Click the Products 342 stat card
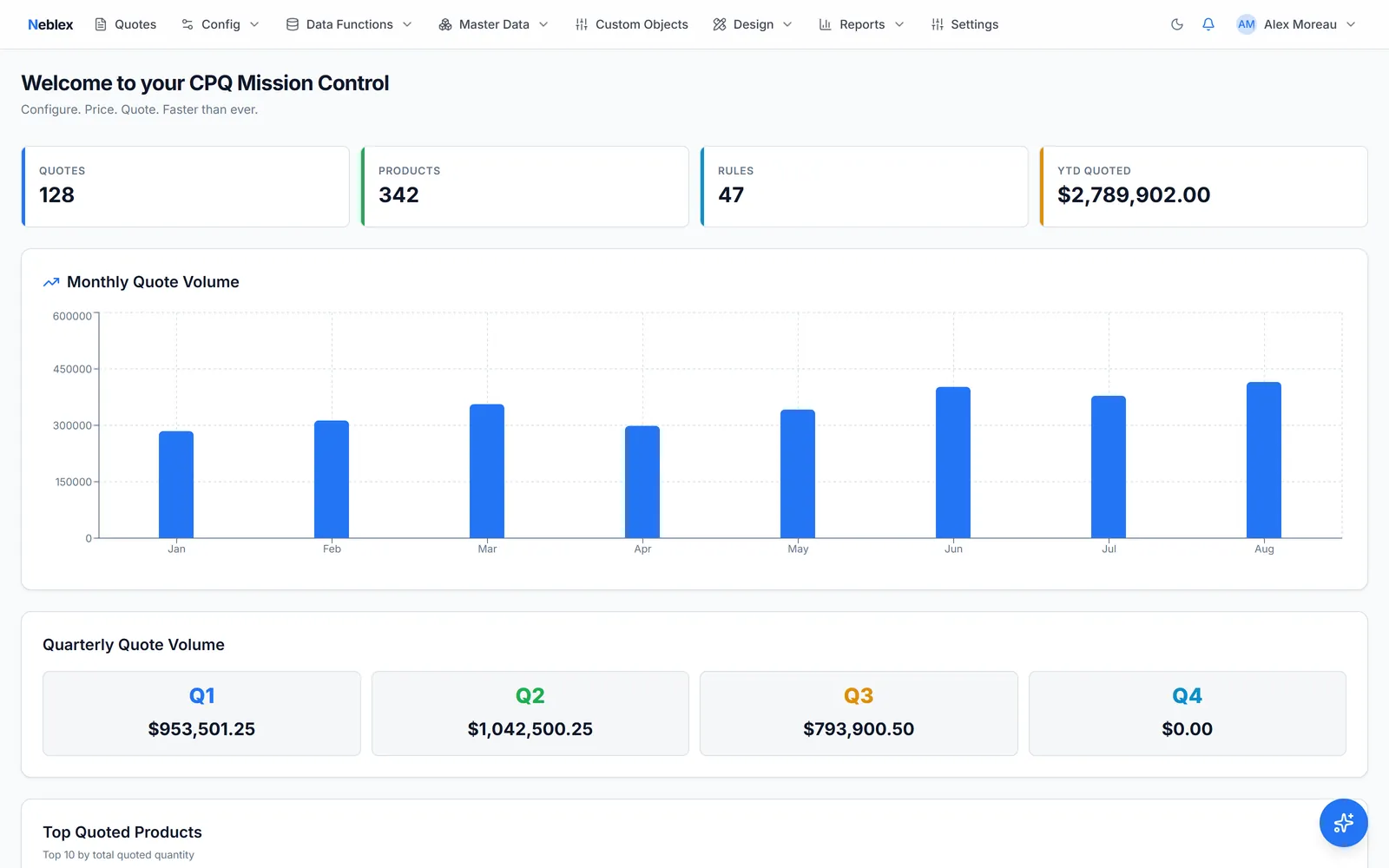 pyautogui.click(x=525, y=187)
